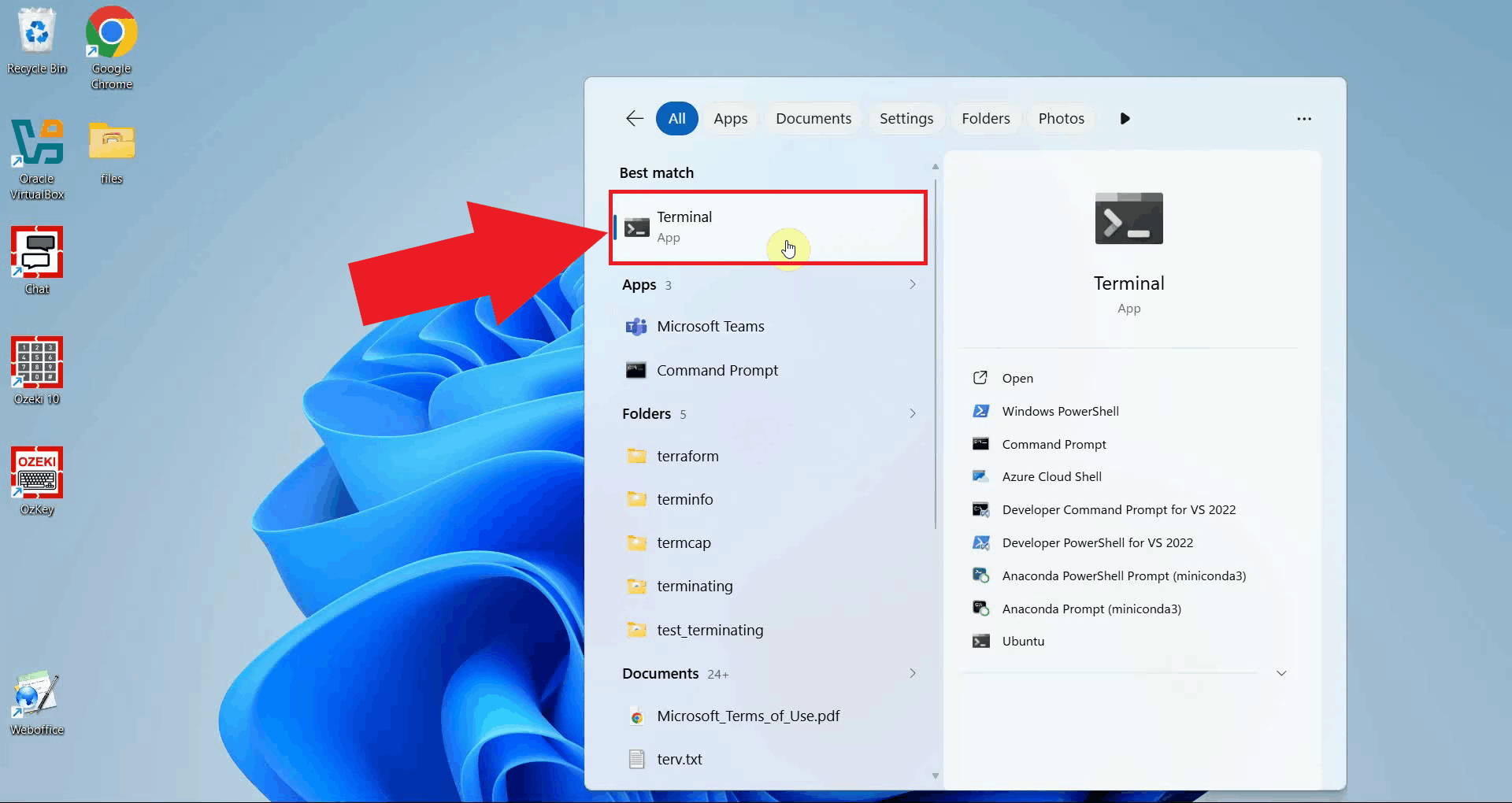
Task: Click the Azure Cloud Shell icon
Action: pyautogui.click(x=980, y=476)
